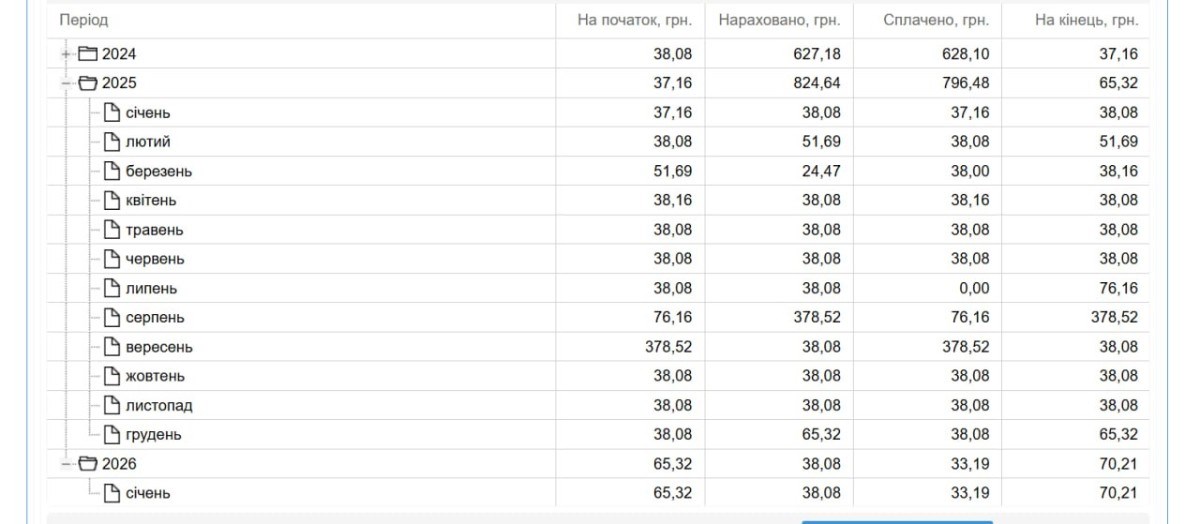Collapse the 2026 year row
The height and width of the screenshot is (524, 1200).
click(x=66, y=464)
